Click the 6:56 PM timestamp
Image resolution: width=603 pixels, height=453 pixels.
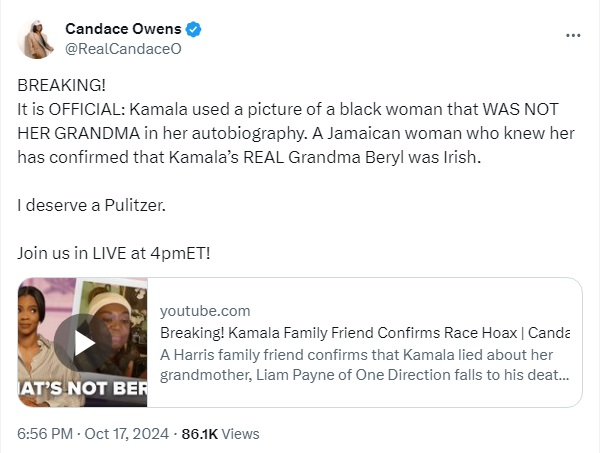tap(45, 434)
